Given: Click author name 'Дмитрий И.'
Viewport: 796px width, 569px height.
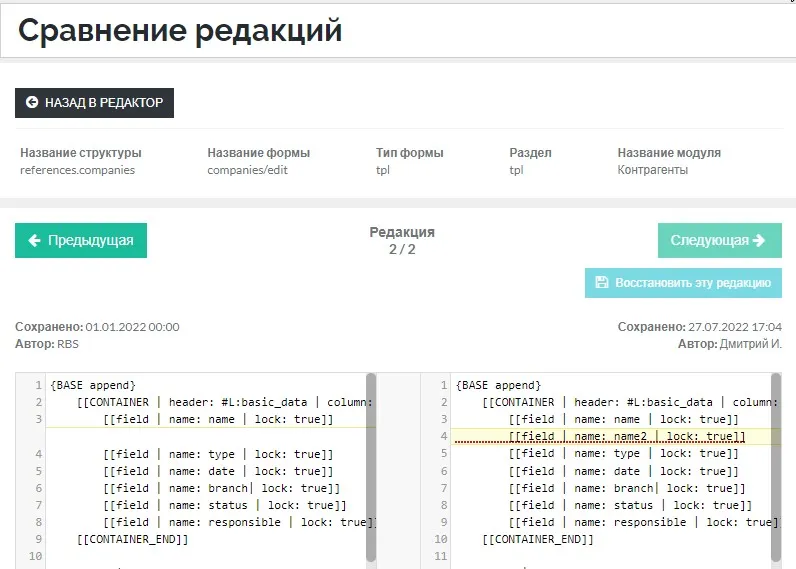Looking at the screenshot, I should click(x=750, y=344).
